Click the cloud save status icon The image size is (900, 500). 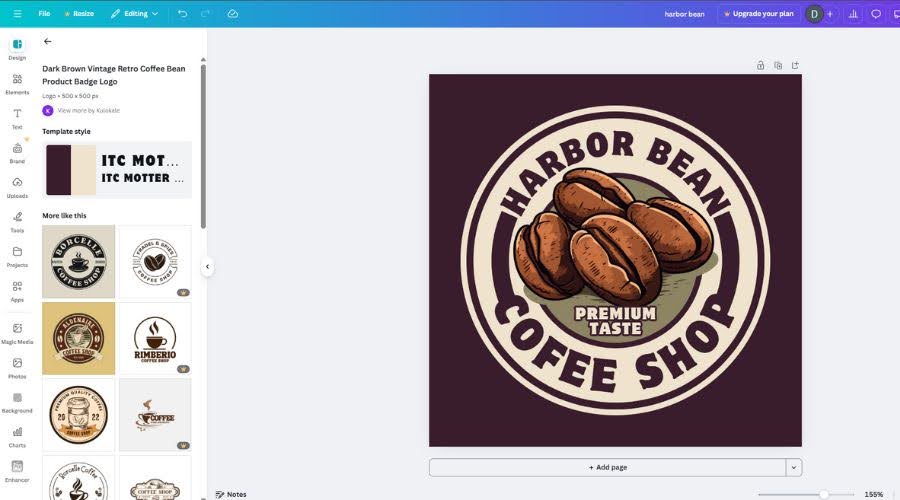(x=232, y=13)
